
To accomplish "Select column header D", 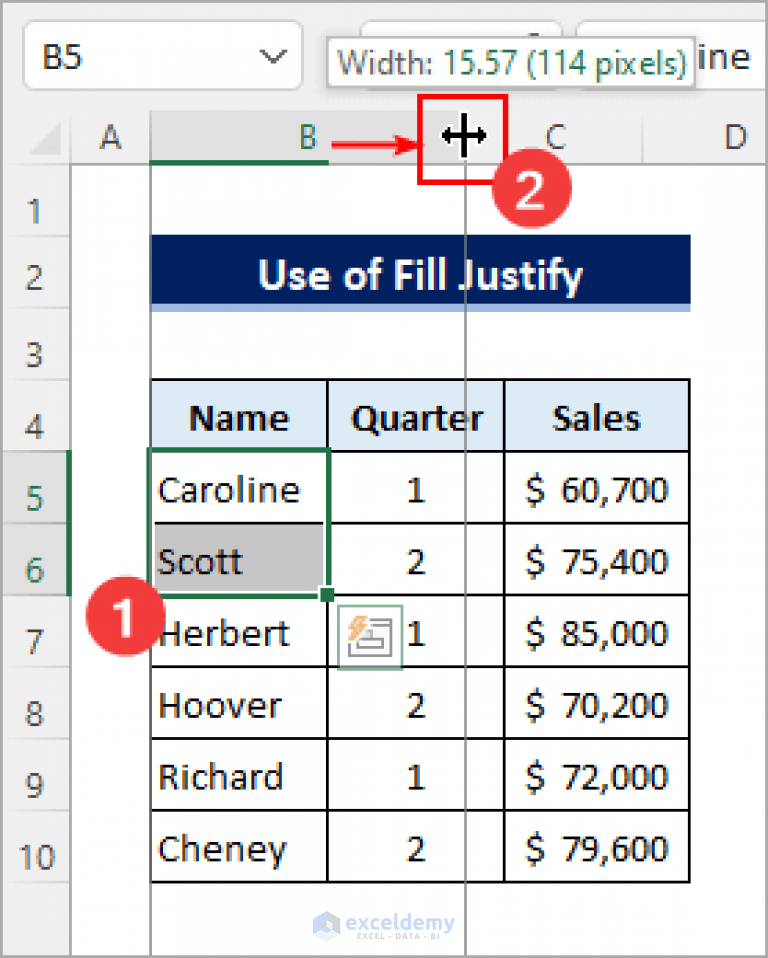I will (735, 138).
